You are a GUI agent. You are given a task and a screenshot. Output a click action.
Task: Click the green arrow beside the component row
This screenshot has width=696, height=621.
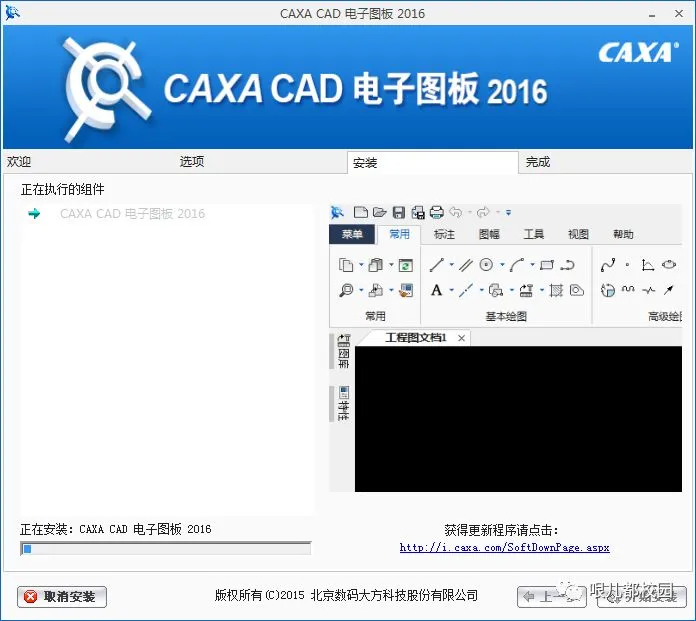click(x=34, y=214)
